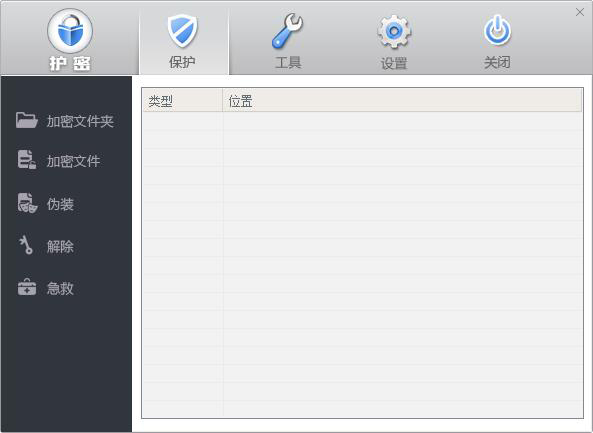This screenshot has height=433, width=593.
Task: Sort by the 类型 column header
Action: tap(182, 101)
